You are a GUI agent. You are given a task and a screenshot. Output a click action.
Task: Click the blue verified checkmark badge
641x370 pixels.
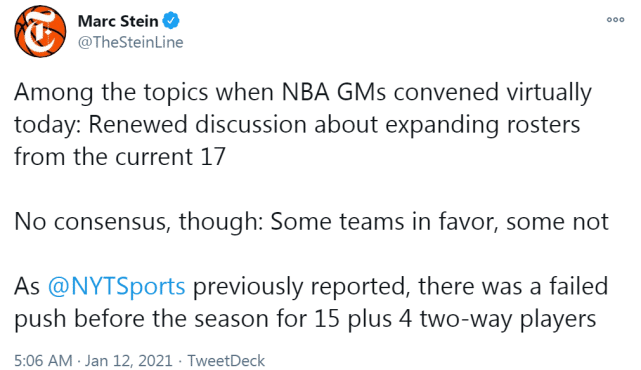171,21
